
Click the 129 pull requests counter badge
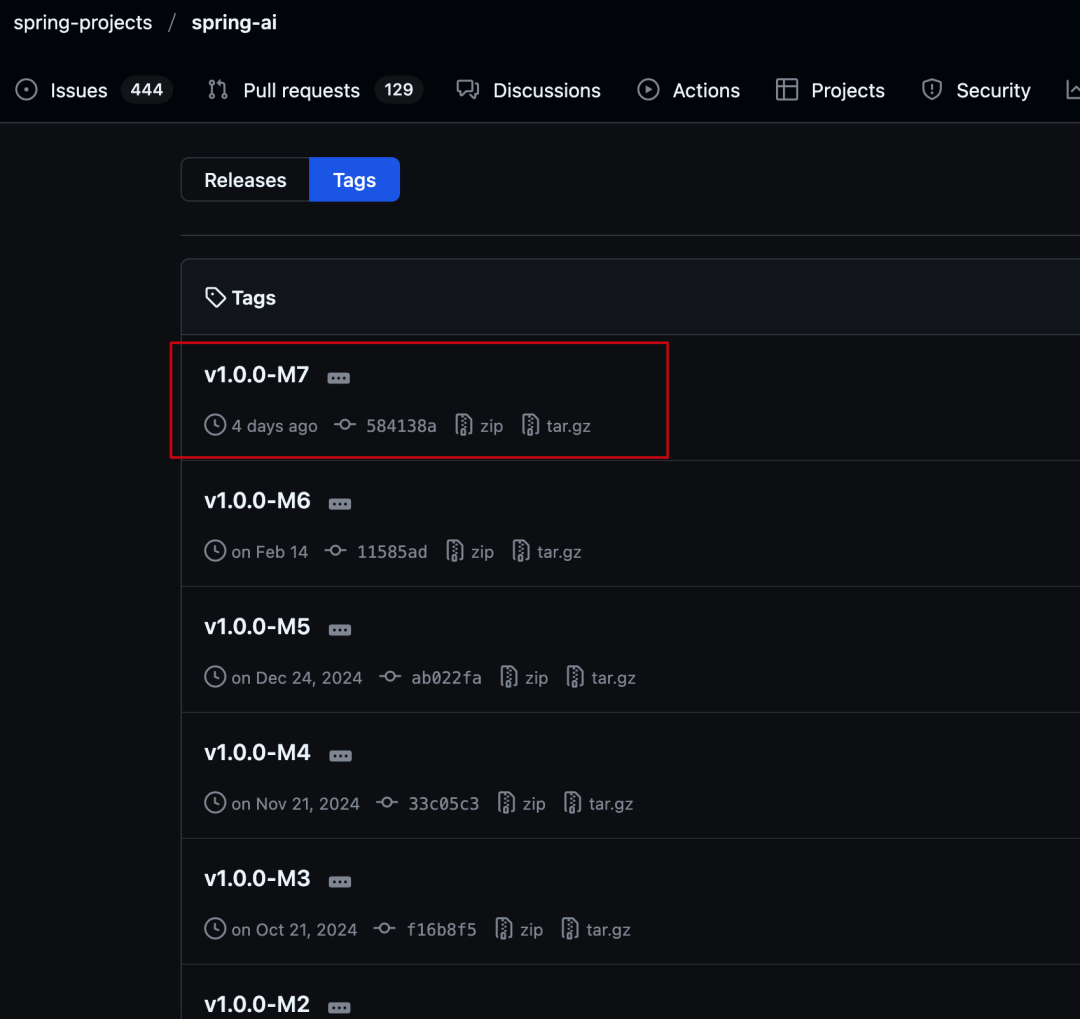[399, 90]
